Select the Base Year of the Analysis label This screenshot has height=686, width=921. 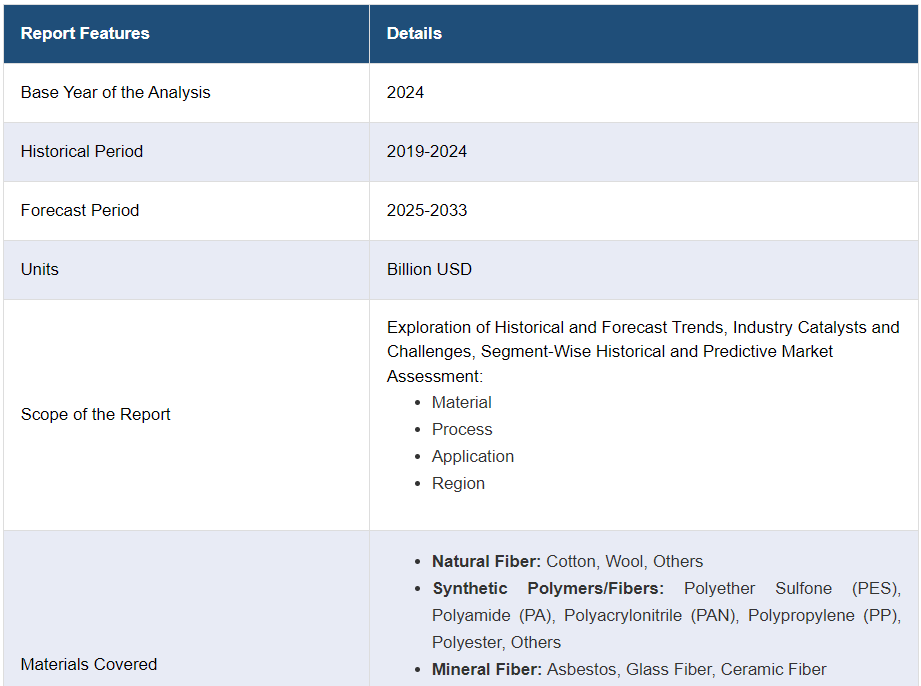click(x=115, y=92)
